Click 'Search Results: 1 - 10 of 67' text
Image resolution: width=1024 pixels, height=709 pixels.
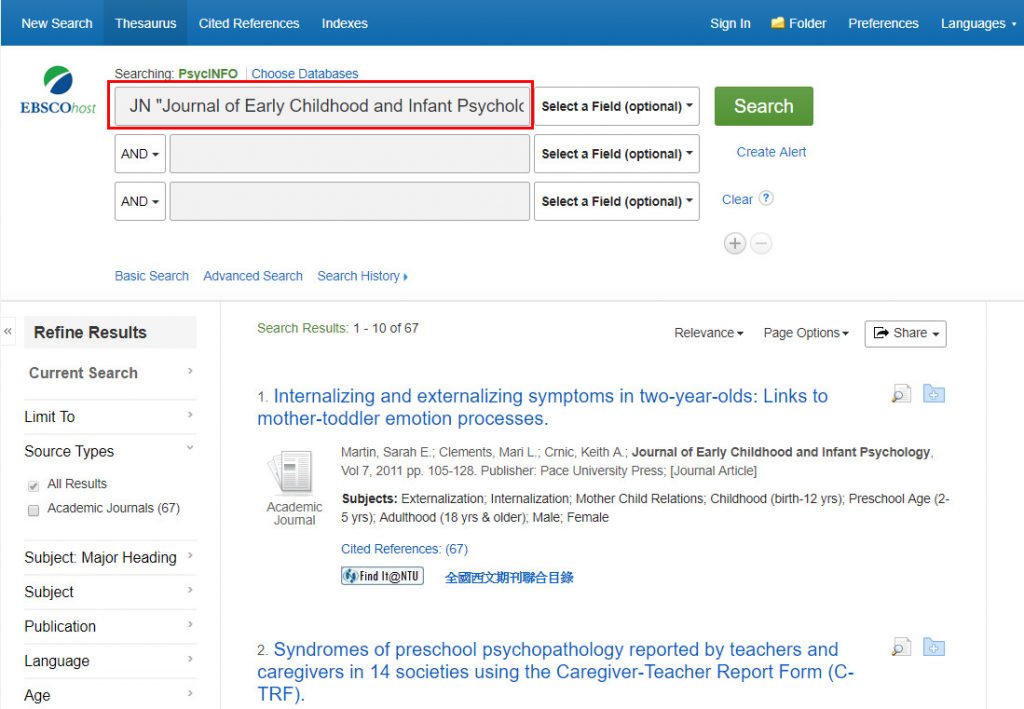[x=338, y=328]
